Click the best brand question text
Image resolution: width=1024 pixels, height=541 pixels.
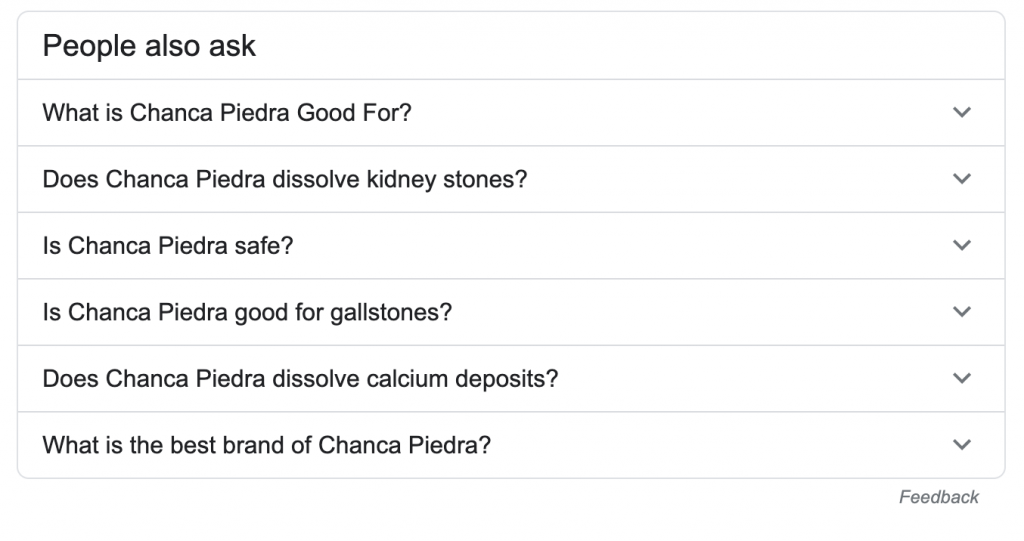click(266, 445)
